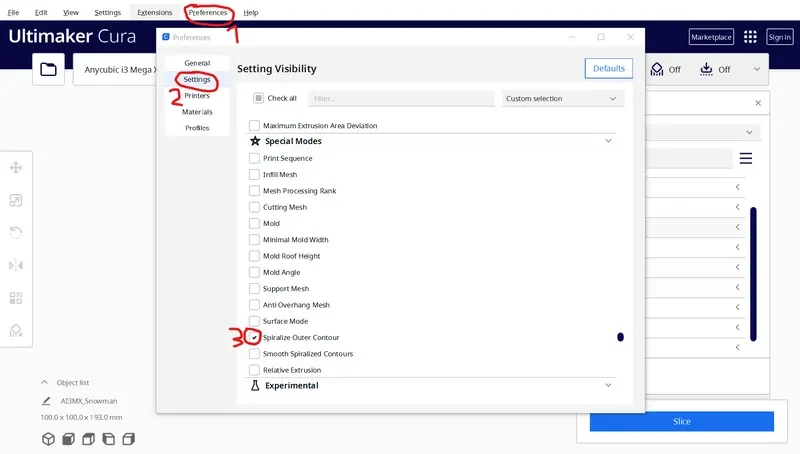This screenshot has width=800, height=454.
Task: Open the Settings menu in menu bar
Action: click(x=108, y=12)
